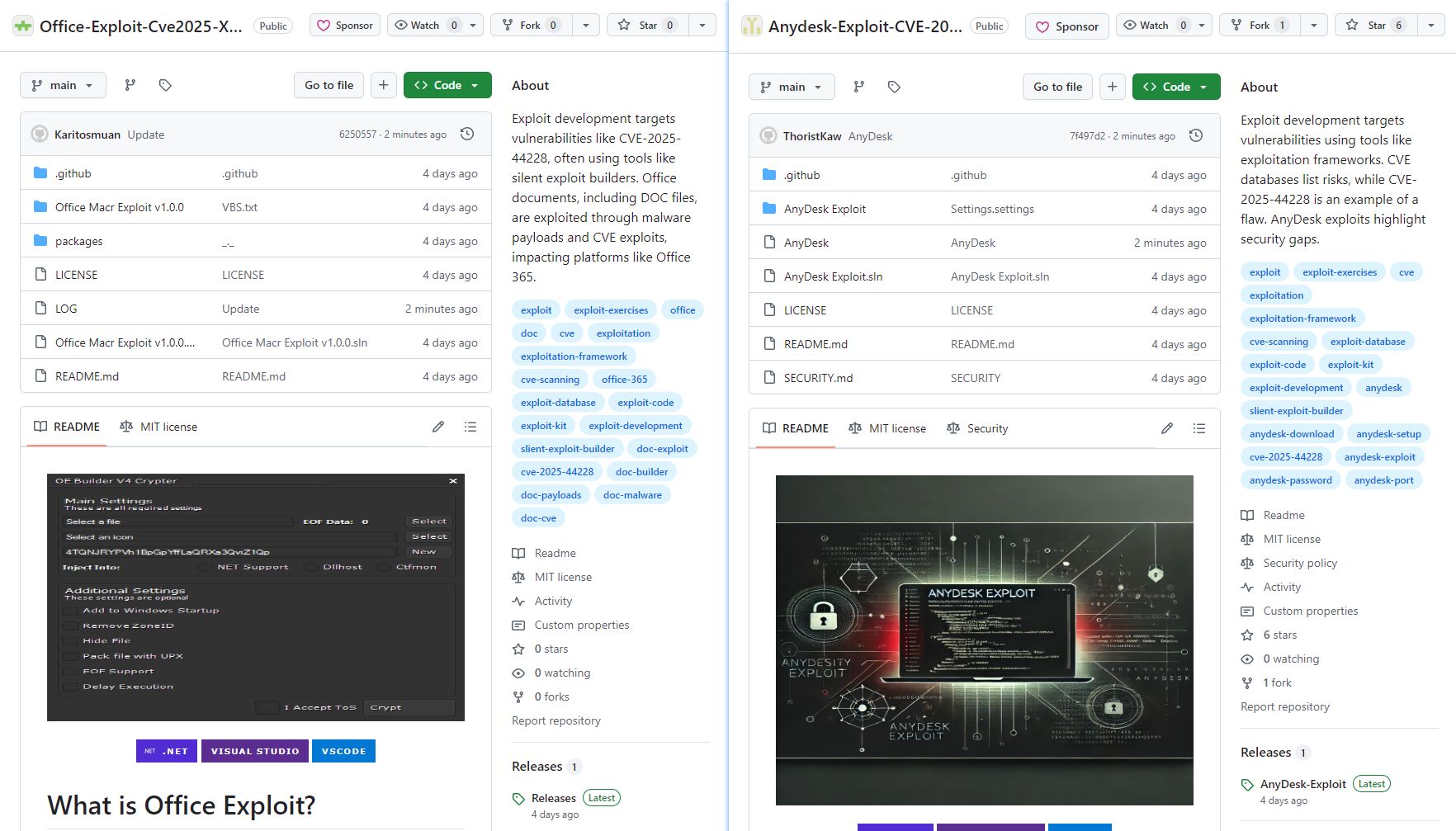Star the Office-Exploit repository
This screenshot has width=1456, height=831.
(x=648, y=25)
